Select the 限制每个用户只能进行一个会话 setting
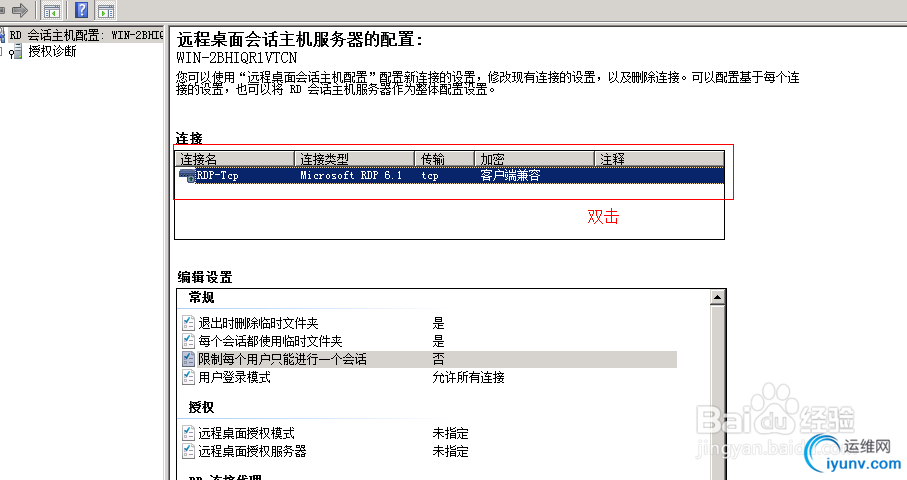 coord(282,359)
